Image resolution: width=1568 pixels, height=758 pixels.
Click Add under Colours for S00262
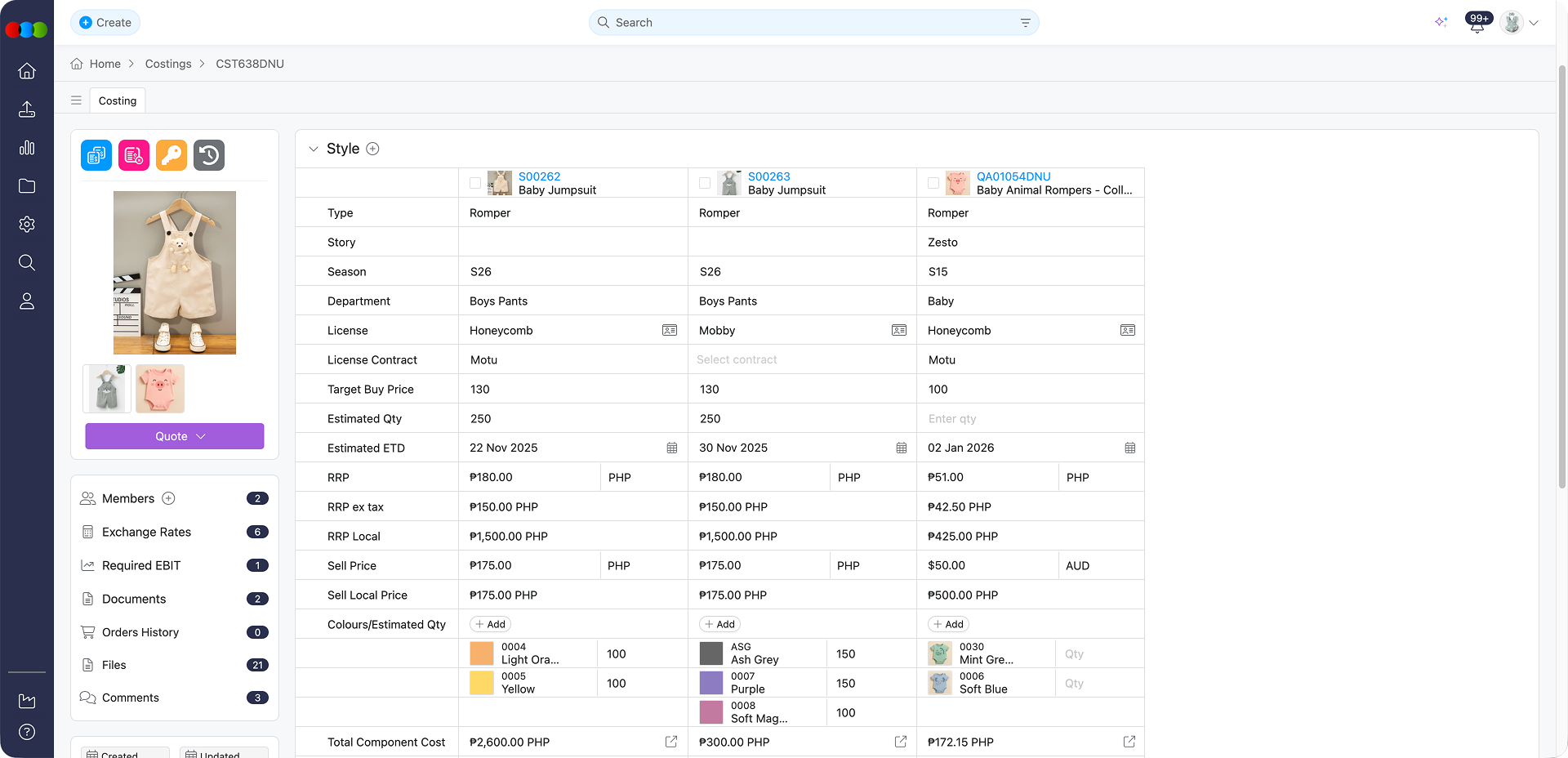point(490,624)
